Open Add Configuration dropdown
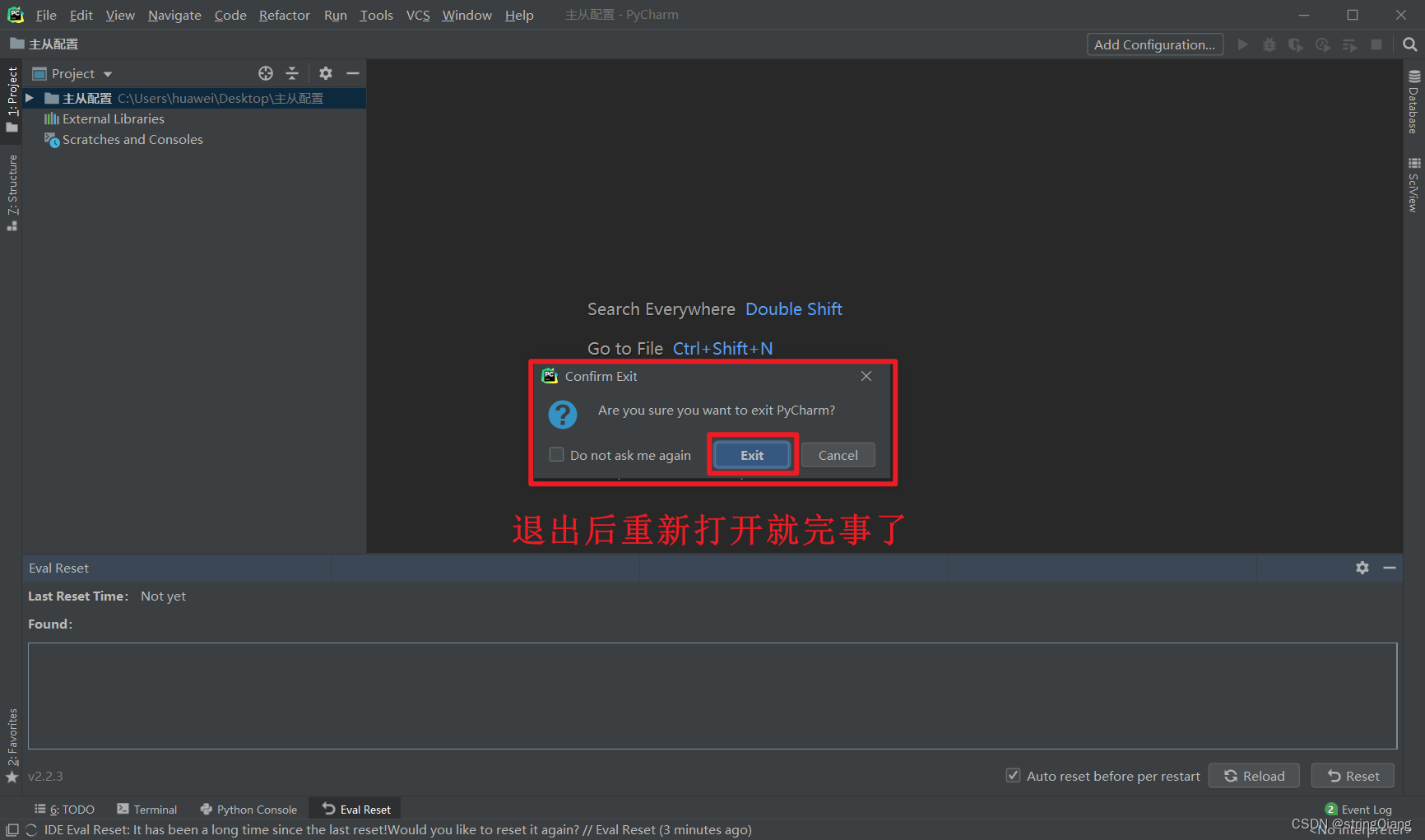The width and height of the screenshot is (1425, 840). tap(1154, 44)
